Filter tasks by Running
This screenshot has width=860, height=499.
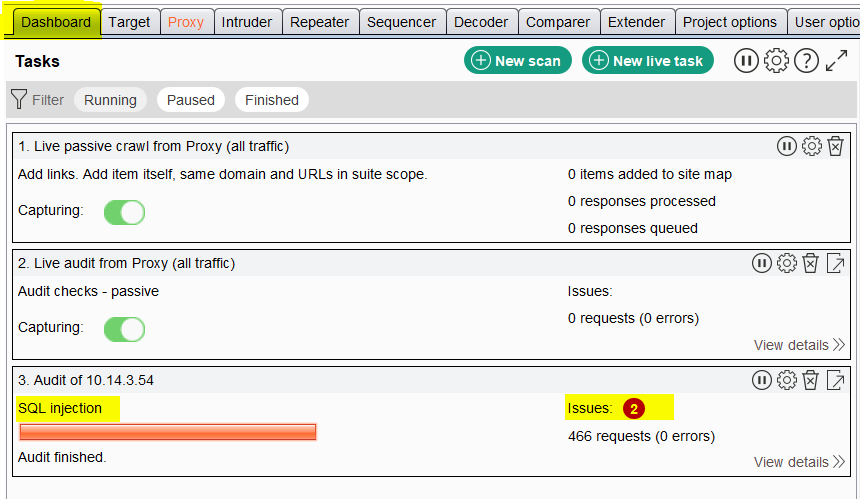[x=110, y=100]
